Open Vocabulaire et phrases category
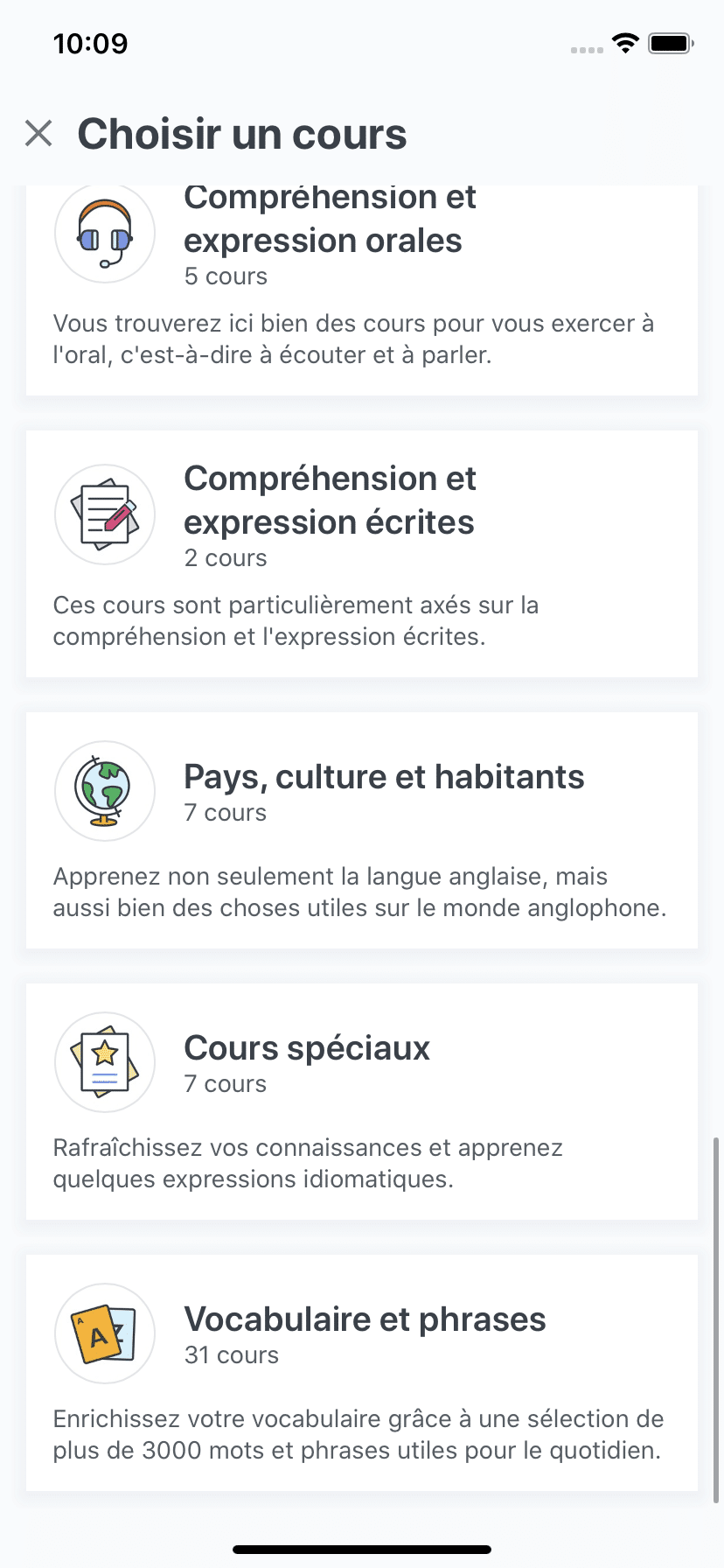 pos(362,1373)
